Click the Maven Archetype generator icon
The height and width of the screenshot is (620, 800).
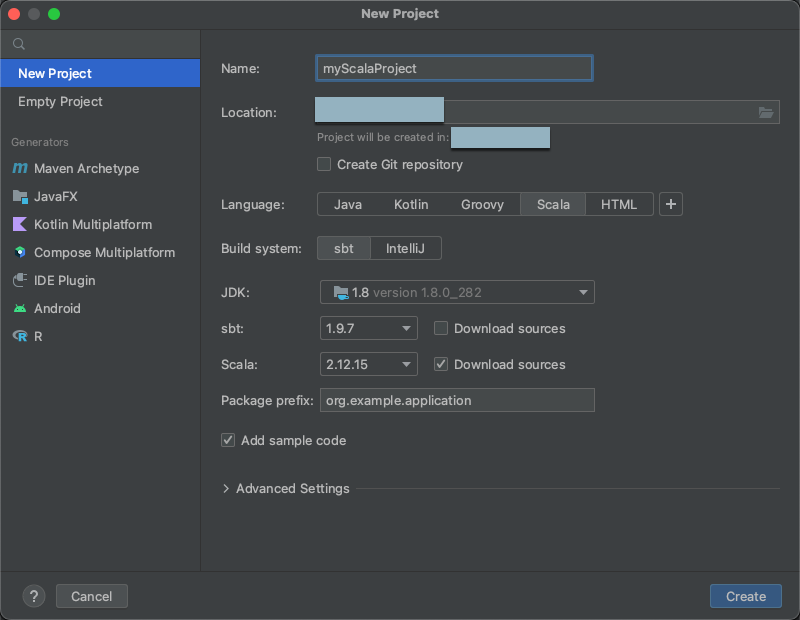click(20, 169)
